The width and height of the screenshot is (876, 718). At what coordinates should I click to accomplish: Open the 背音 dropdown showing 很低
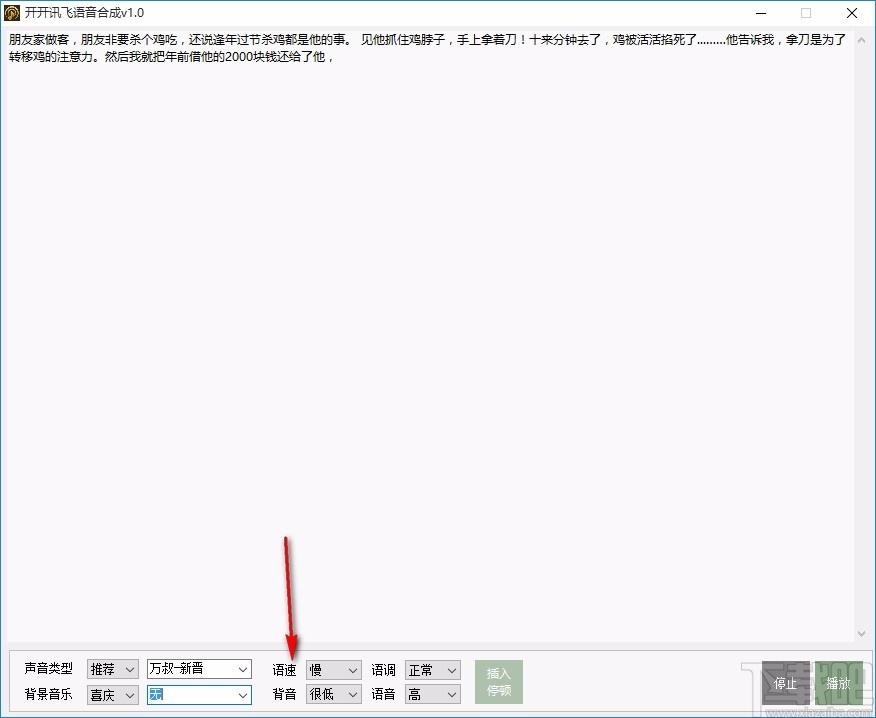(333, 694)
